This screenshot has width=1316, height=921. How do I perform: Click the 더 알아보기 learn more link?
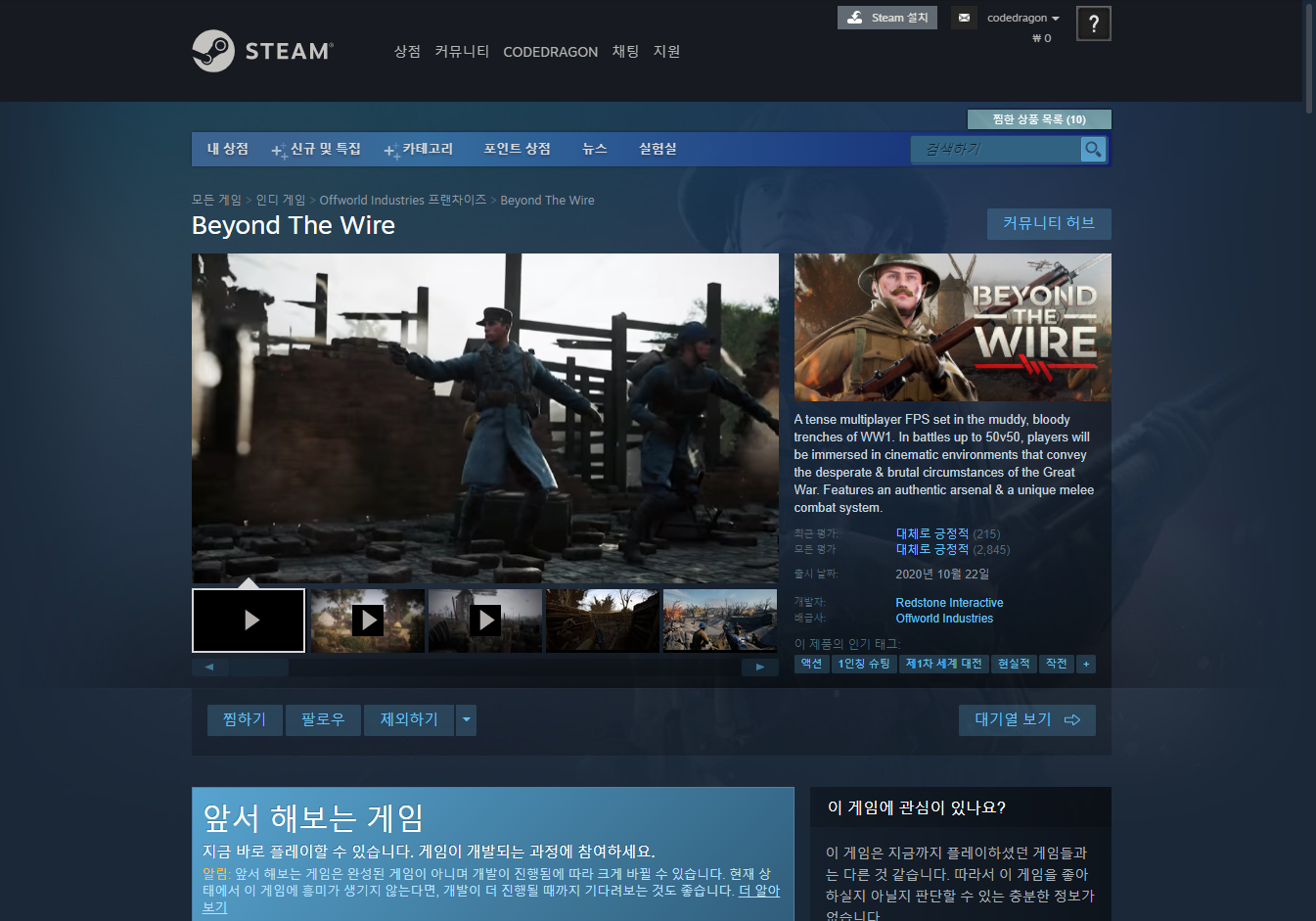pyautogui.click(x=758, y=892)
